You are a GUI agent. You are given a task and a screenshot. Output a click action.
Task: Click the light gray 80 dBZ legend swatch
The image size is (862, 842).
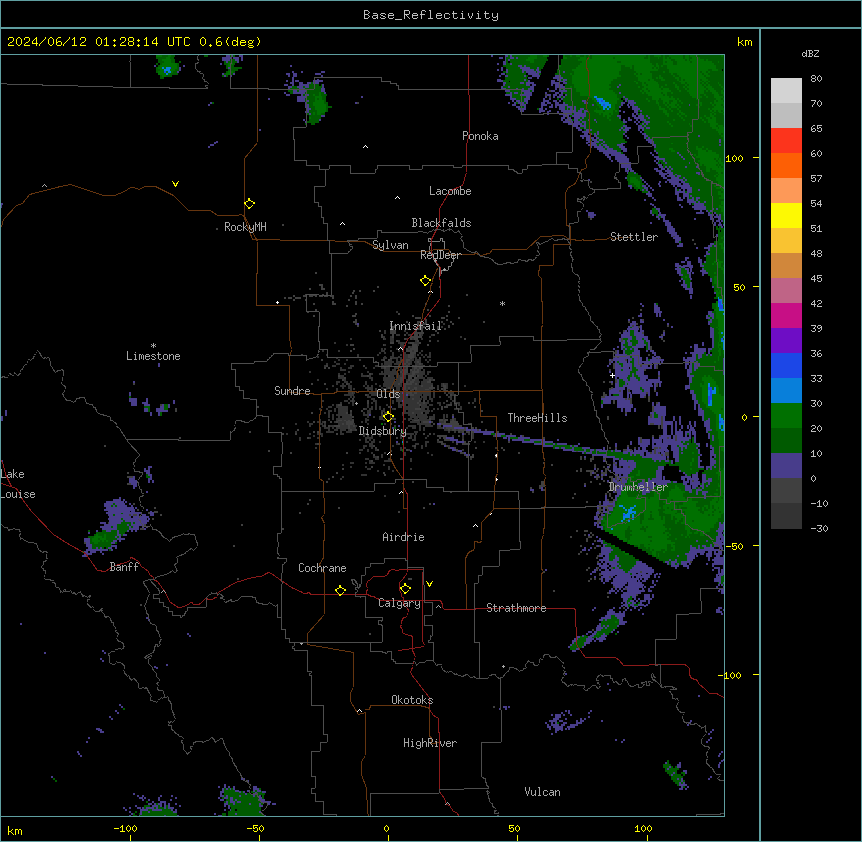pyautogui.click(x=786, y=91)
